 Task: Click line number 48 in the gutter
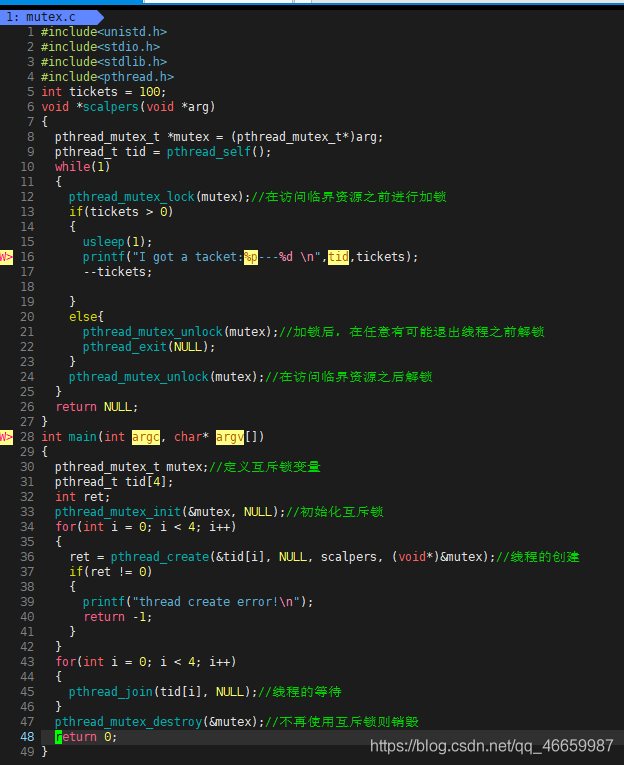(x=27, y=737)
